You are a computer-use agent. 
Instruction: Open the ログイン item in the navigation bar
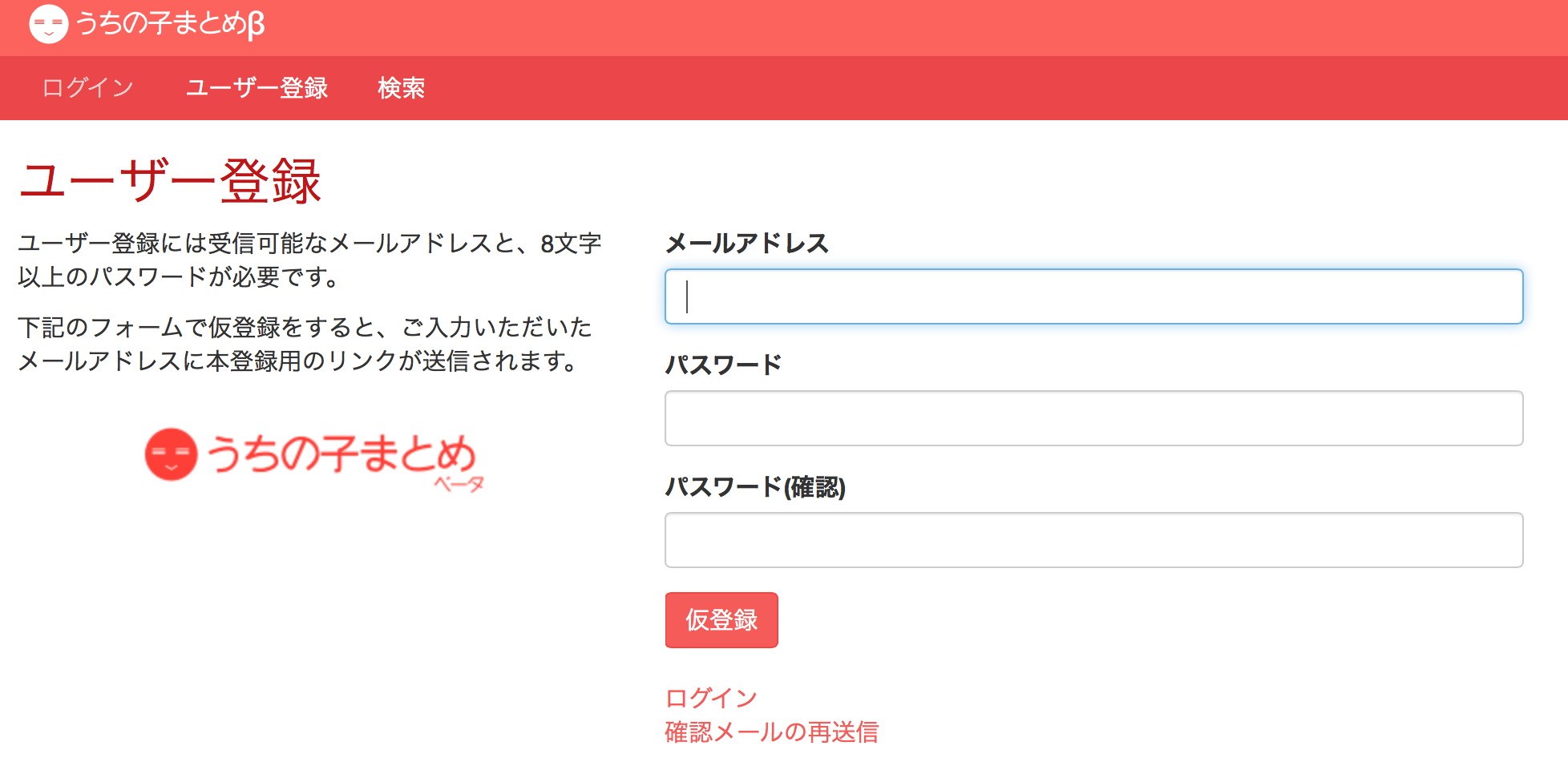[88, 87]
